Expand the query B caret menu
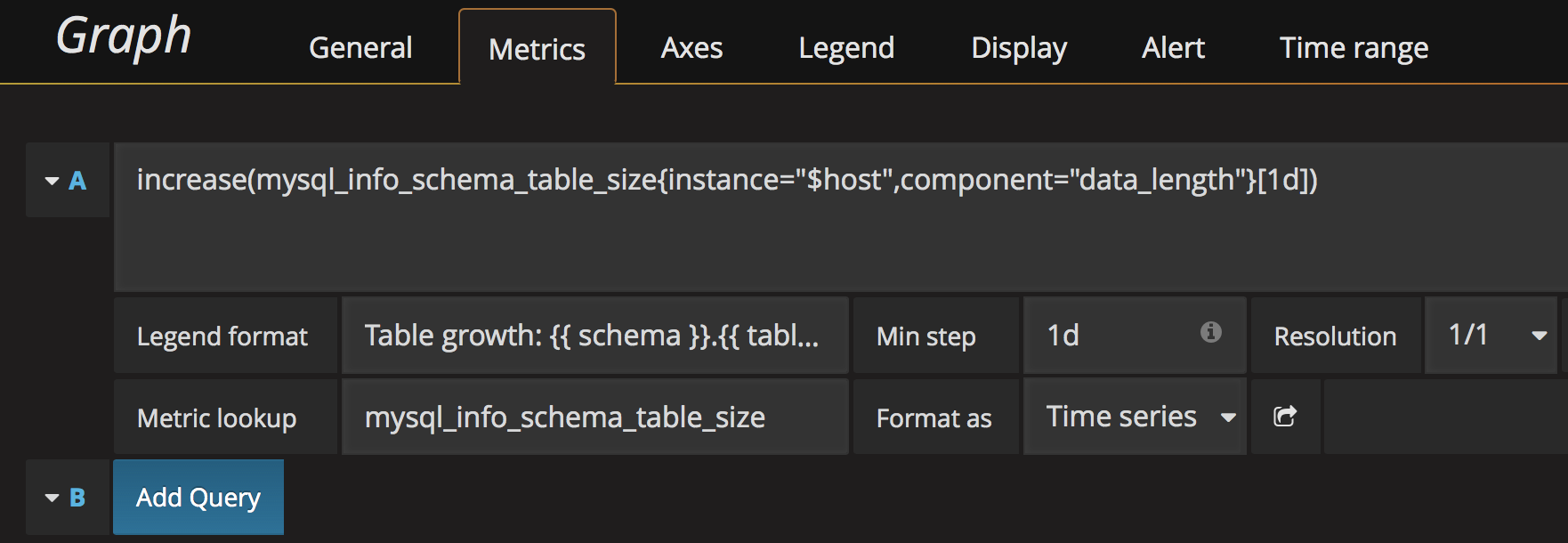The width and height of the screenshot is (1568, 543). [53, 498]
